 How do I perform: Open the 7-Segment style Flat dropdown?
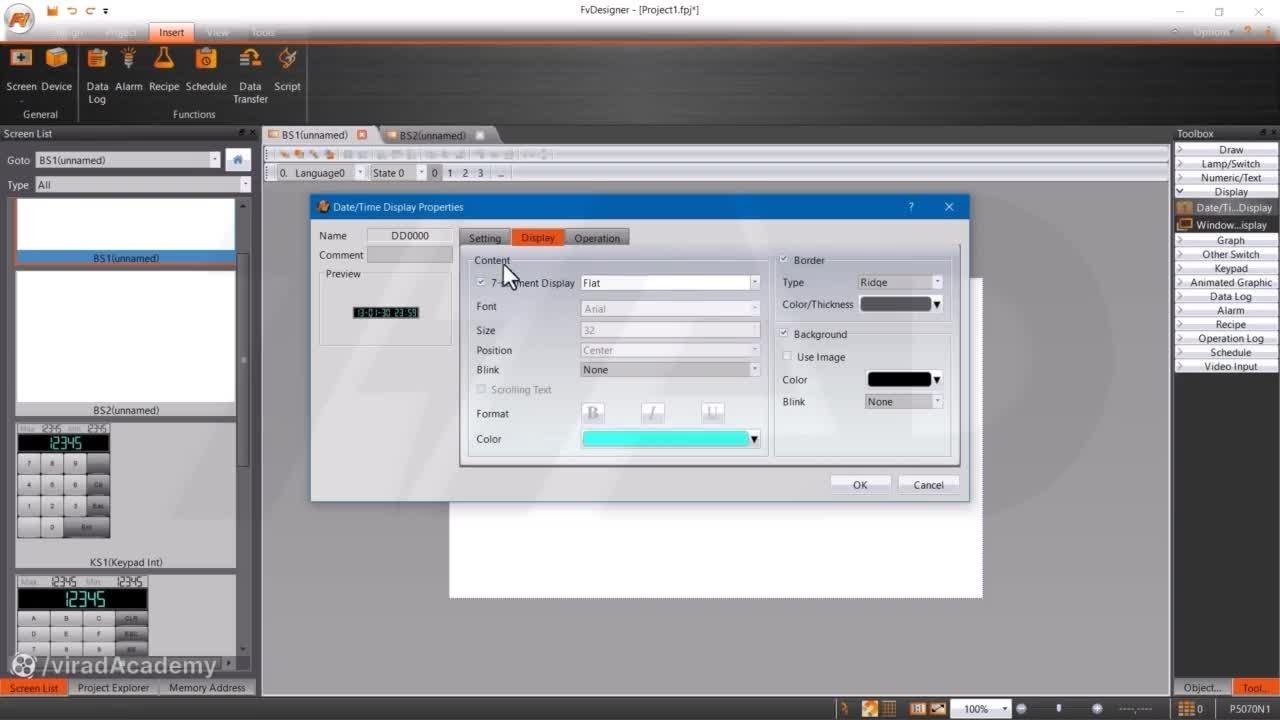(x=670, y=283)
